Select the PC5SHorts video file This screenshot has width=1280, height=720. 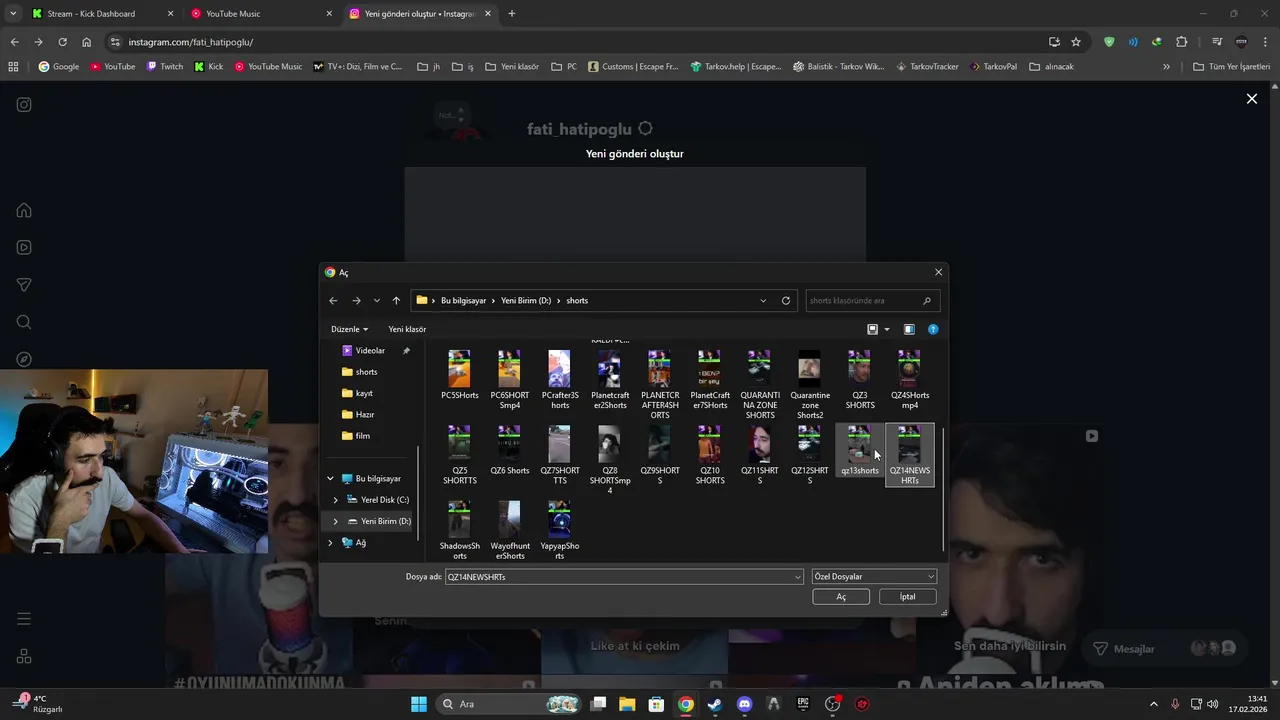[459, 375]
